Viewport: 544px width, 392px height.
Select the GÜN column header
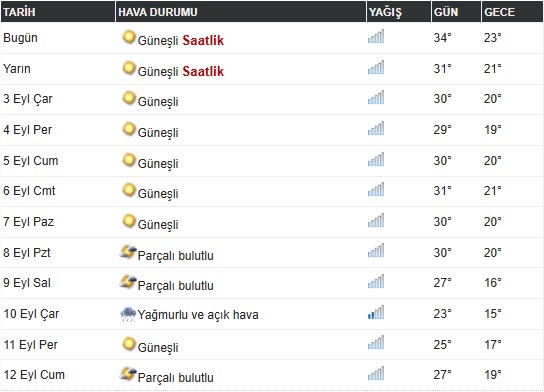pos(456,12)
